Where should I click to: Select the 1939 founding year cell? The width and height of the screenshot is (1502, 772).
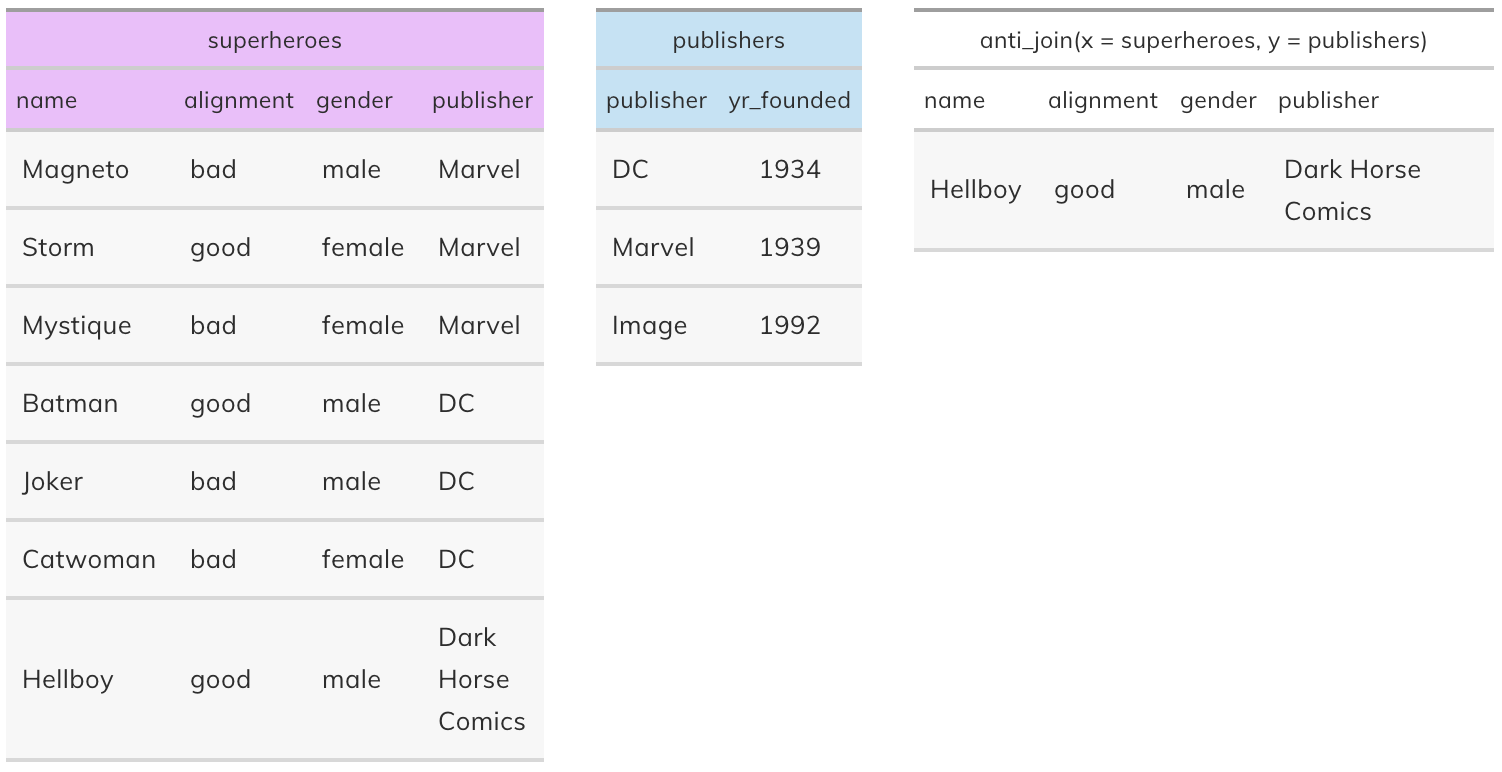click(790, 247)
